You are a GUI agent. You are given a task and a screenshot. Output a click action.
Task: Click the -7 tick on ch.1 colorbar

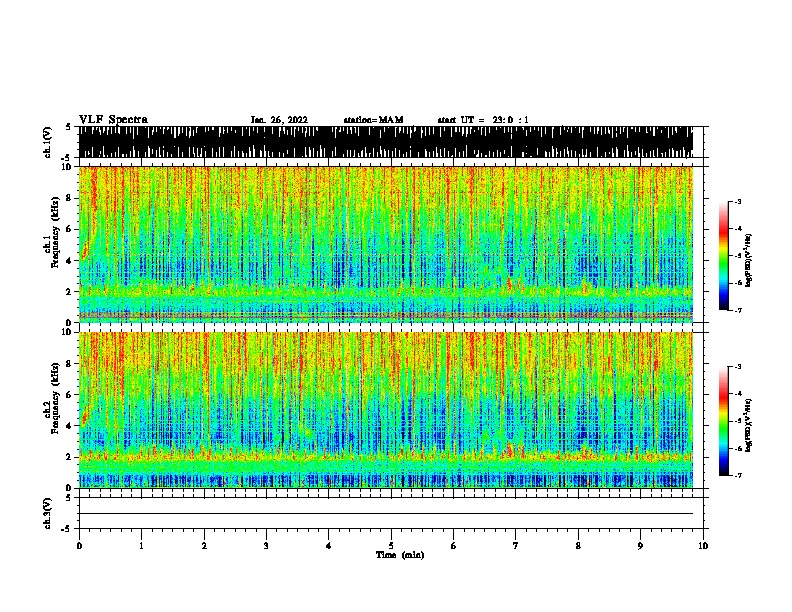coord(737,311)
